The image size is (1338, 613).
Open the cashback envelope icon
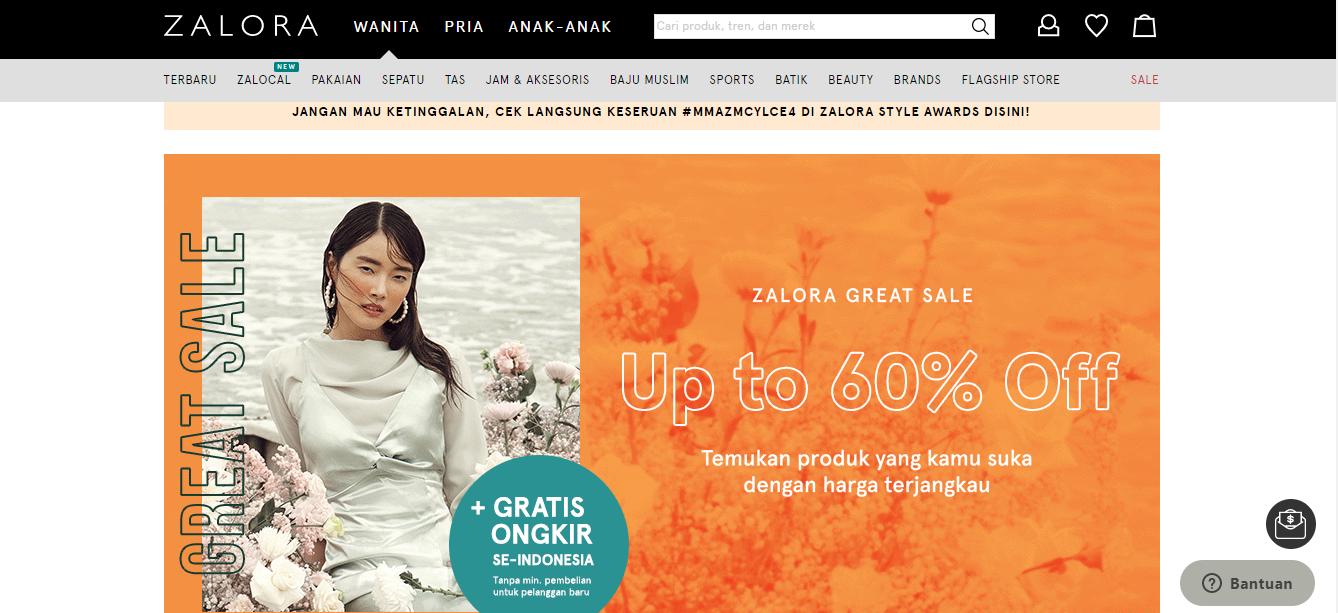[1291, 523]
